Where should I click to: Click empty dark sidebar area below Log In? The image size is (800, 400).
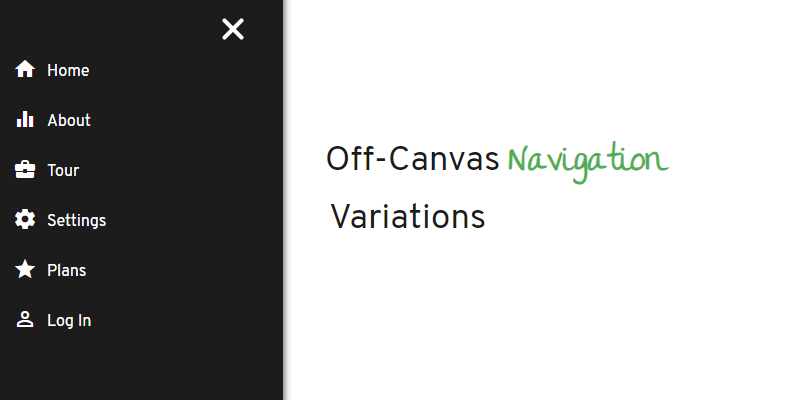(x=140, y=370)
